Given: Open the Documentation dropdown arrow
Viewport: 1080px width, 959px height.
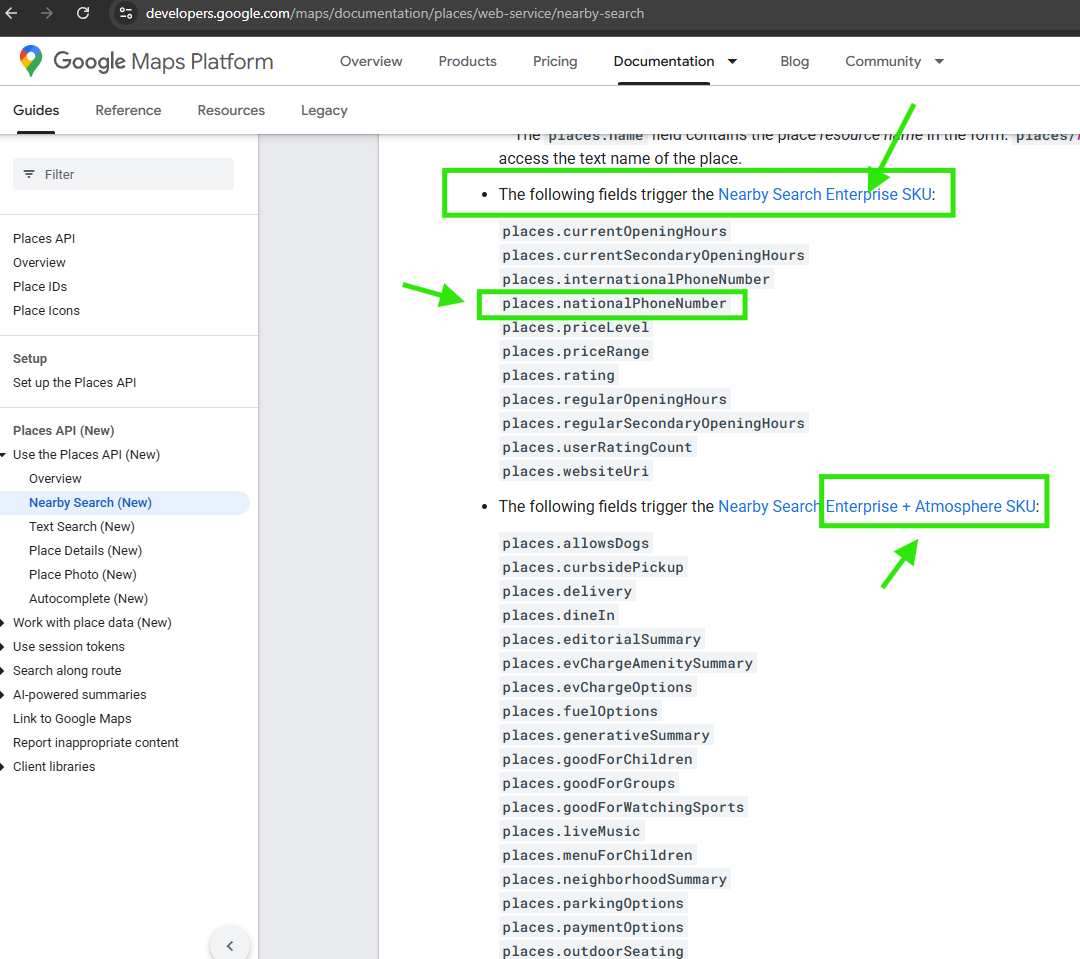Looking at the screenshot, I should pyautogui.click(x=732, y=61).
